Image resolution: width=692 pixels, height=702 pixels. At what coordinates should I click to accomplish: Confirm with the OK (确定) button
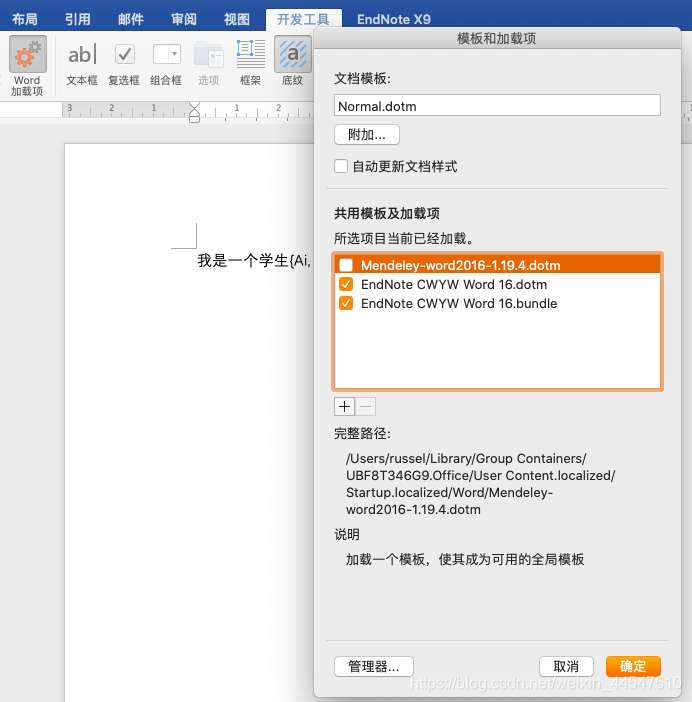pos(633,667)
